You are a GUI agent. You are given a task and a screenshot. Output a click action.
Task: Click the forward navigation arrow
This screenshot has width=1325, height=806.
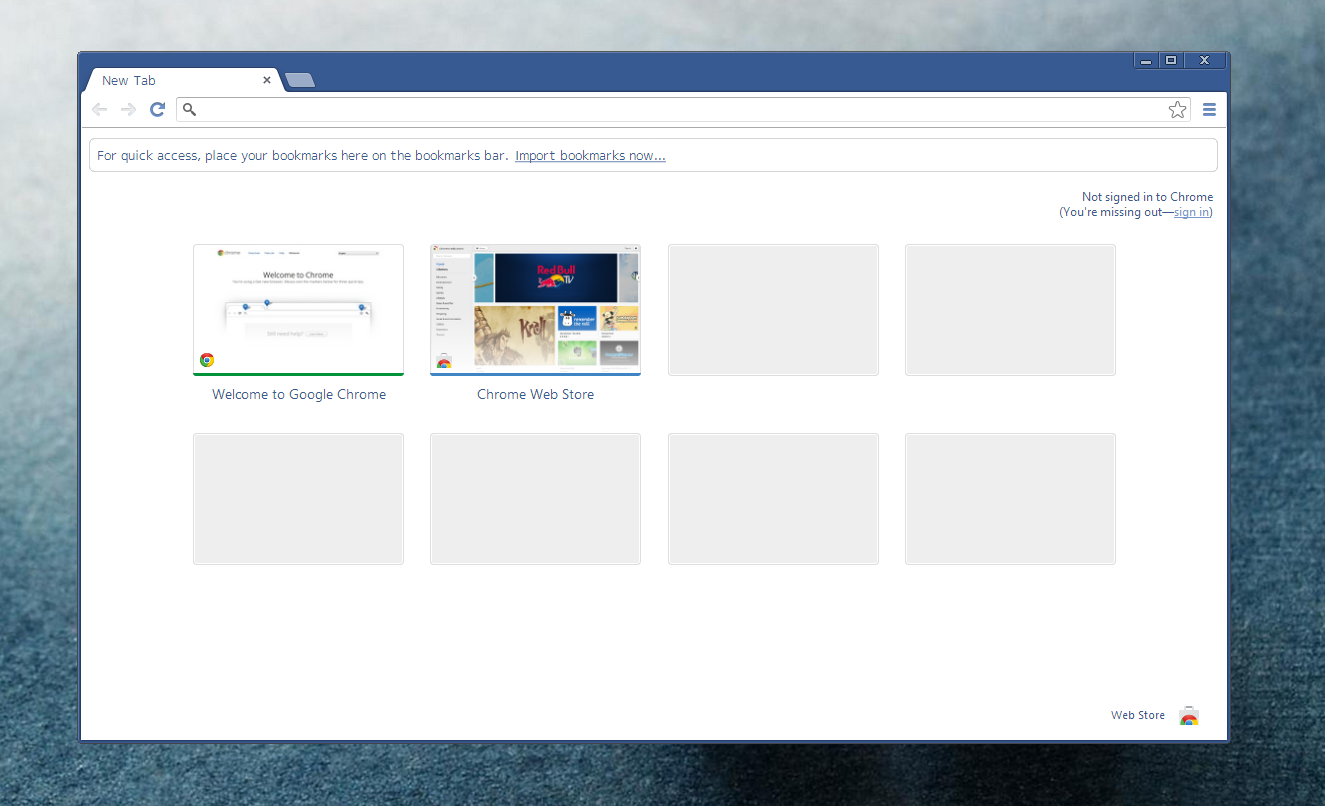128,109
